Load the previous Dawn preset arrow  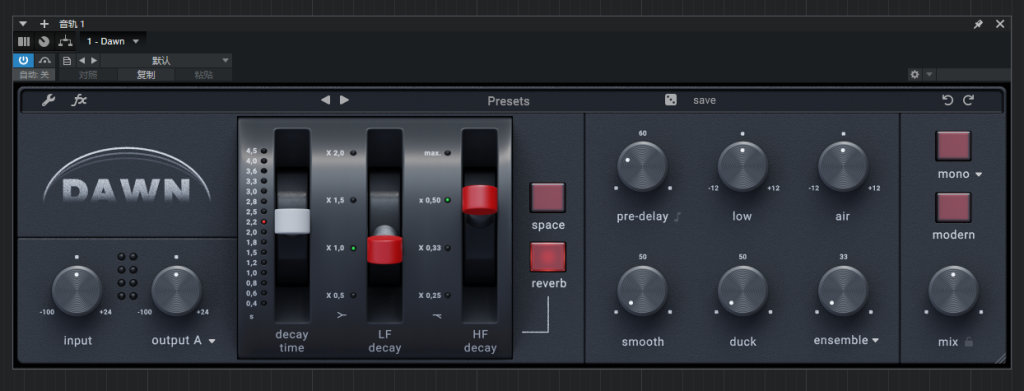(x=325, y=100)
